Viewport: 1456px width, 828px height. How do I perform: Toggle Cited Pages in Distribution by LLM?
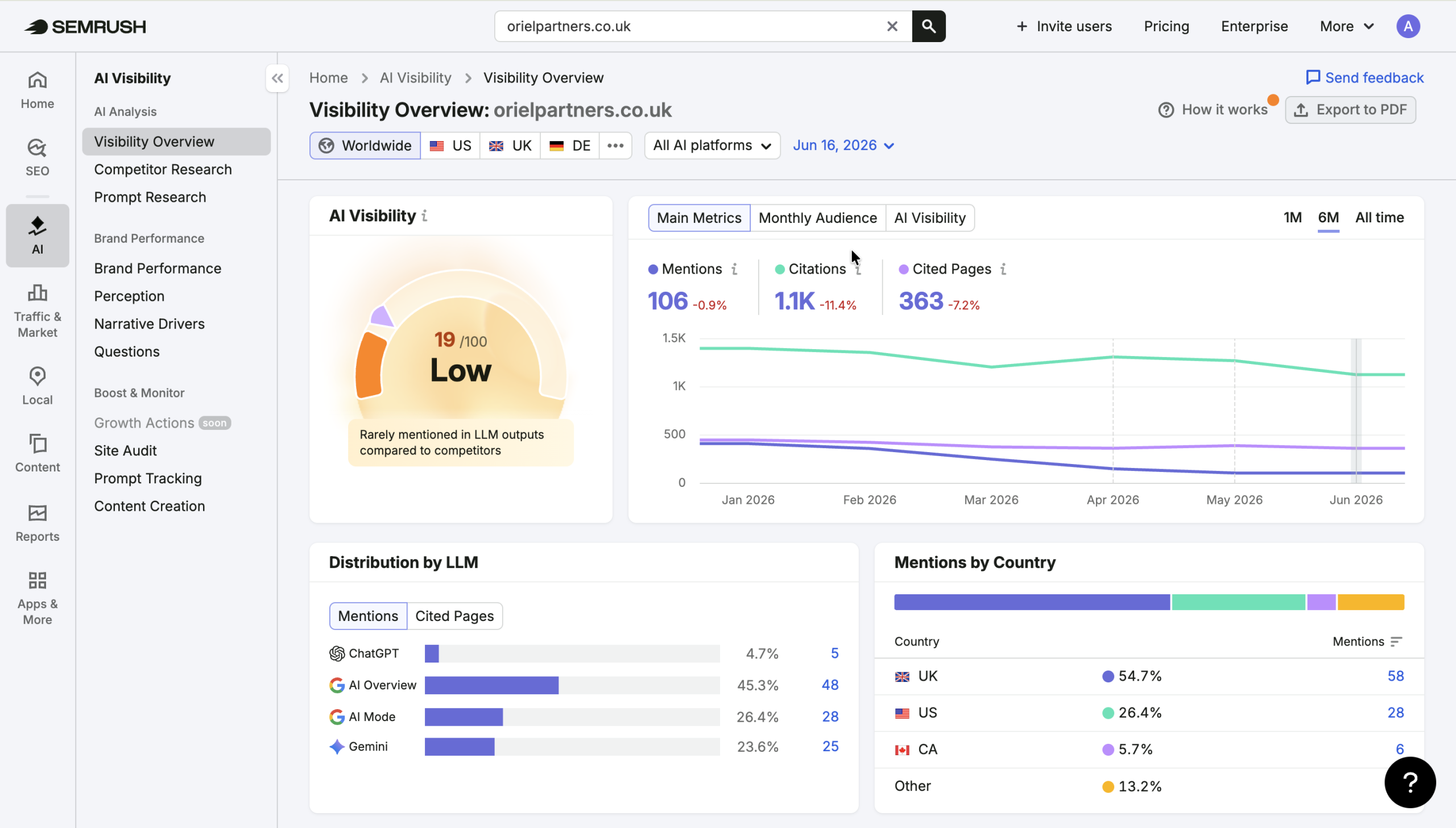pos(454,616)
